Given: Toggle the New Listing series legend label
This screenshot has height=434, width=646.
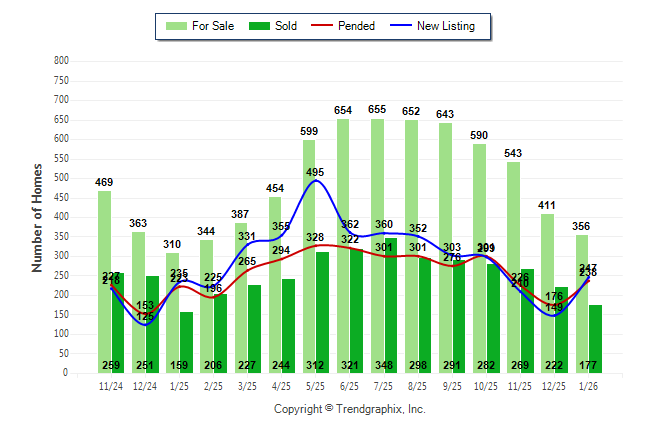Looking at the screenshot, I should tap(447, 26).
